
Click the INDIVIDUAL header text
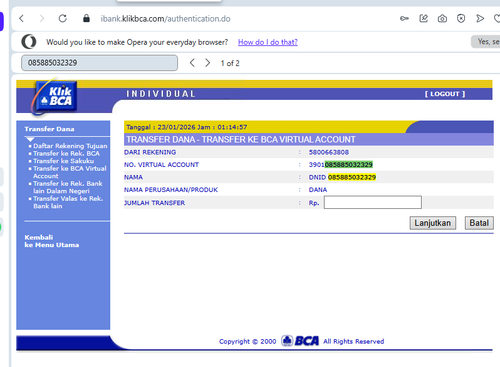coord(161,94)
